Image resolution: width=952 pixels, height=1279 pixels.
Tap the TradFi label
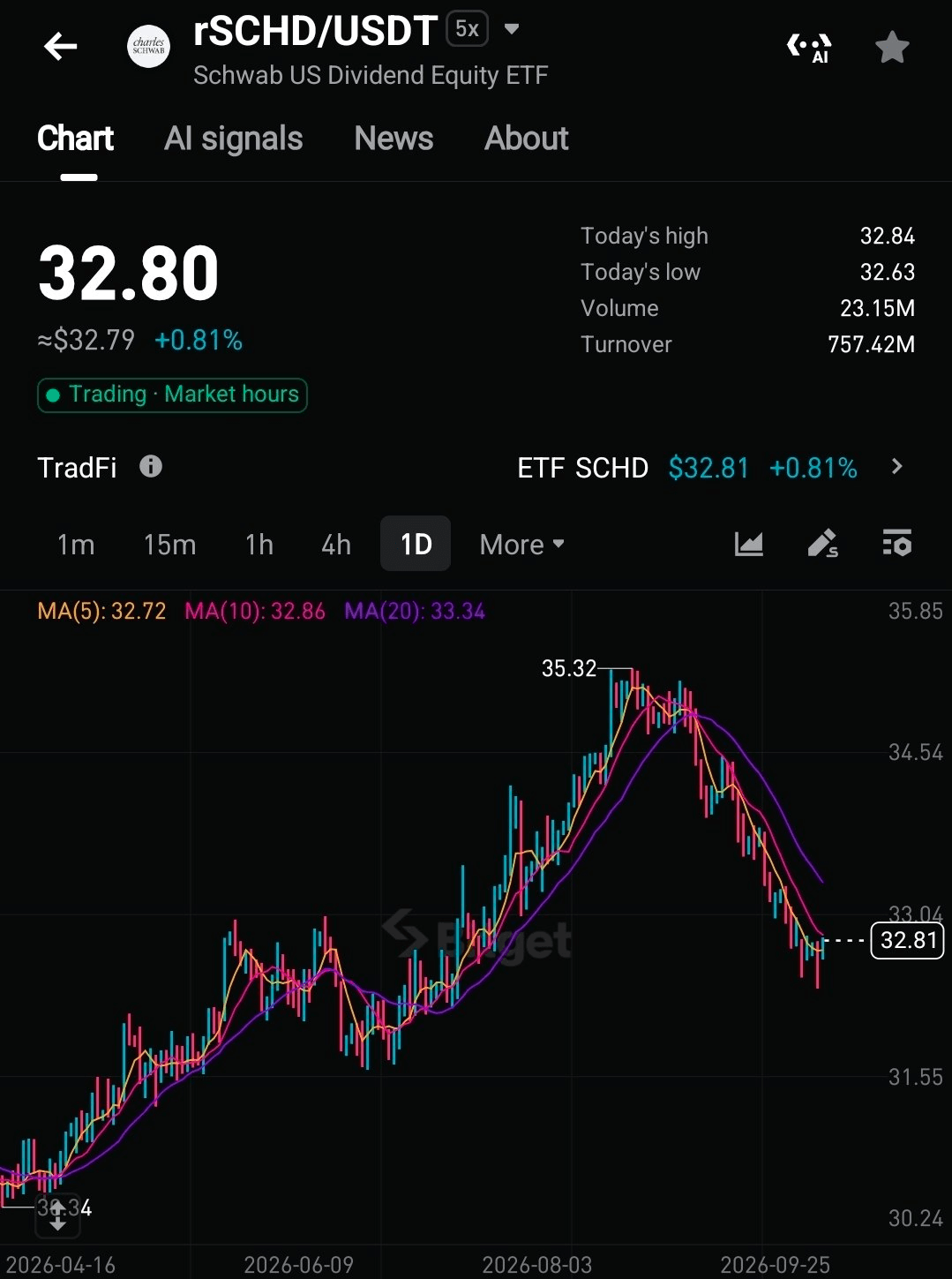pos(77,467)
